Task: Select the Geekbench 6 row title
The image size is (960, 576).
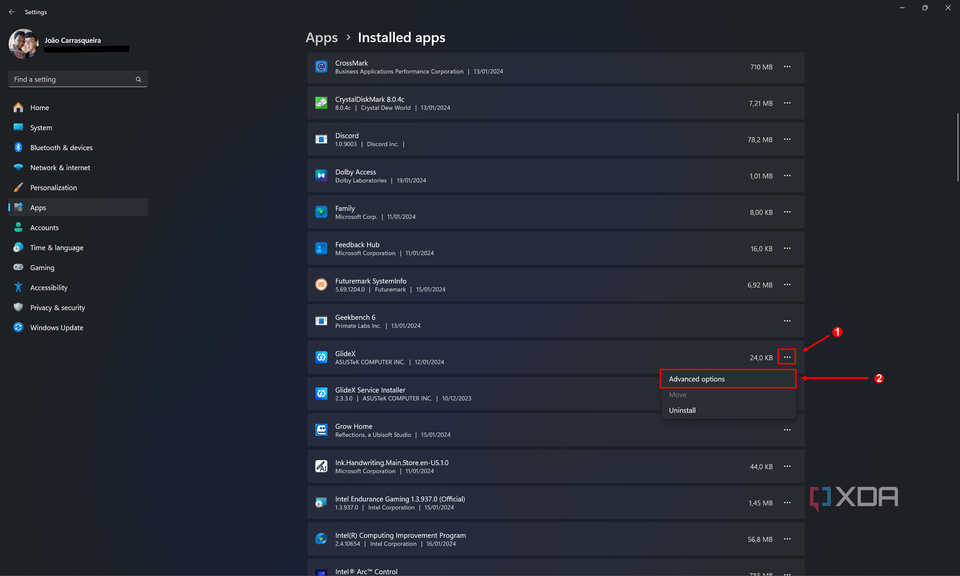Action: [355, 317]
